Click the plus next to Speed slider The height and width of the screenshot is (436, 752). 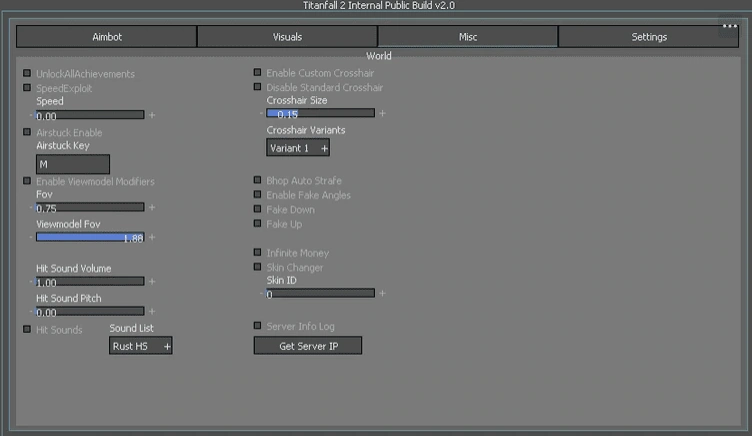point(152,115)
